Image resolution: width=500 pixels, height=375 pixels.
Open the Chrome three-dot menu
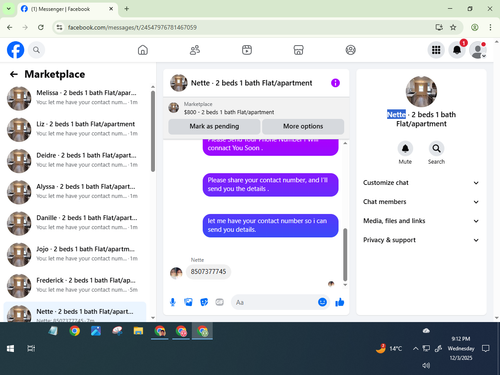(x=490, y=27)
